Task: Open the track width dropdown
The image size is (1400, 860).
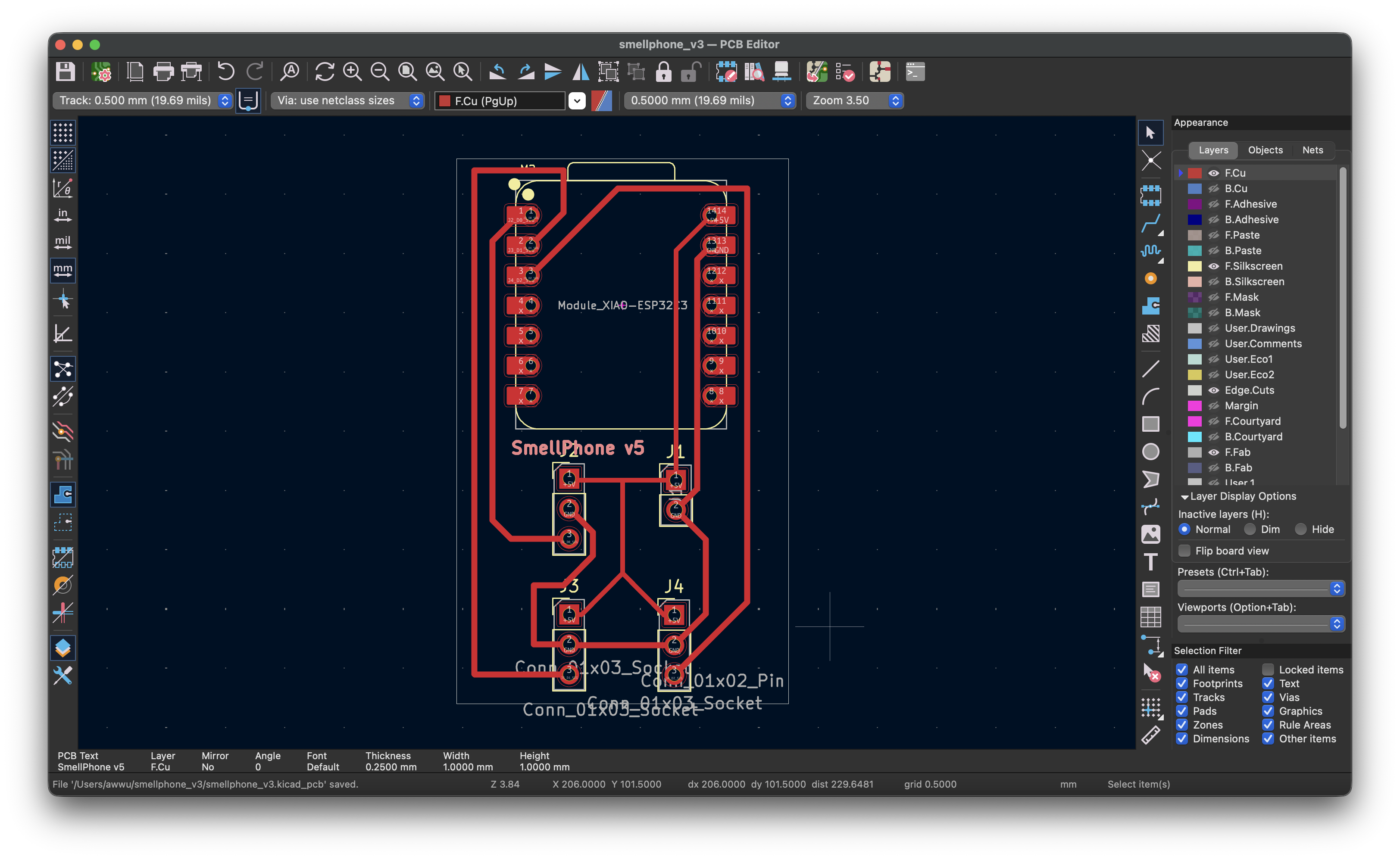Action: click(224, 101)
